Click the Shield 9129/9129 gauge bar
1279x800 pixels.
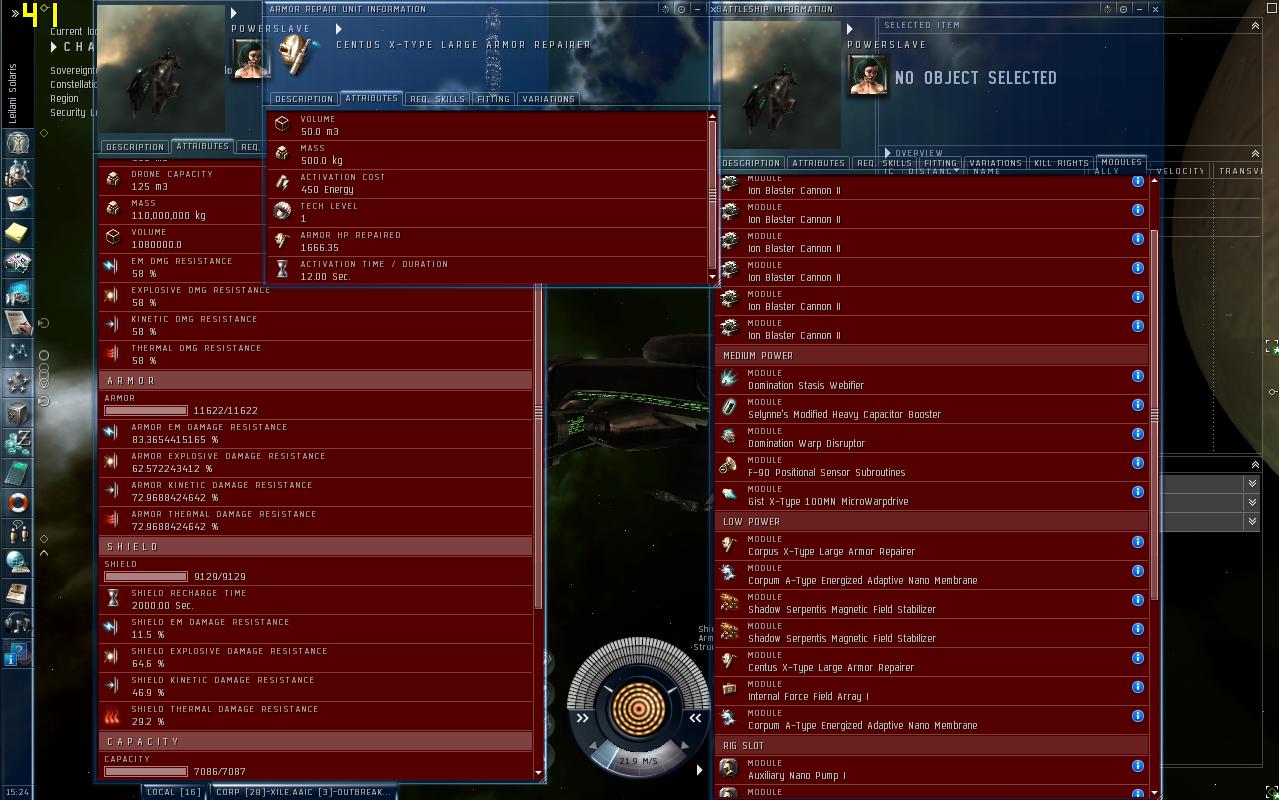[x=146, y=576]
